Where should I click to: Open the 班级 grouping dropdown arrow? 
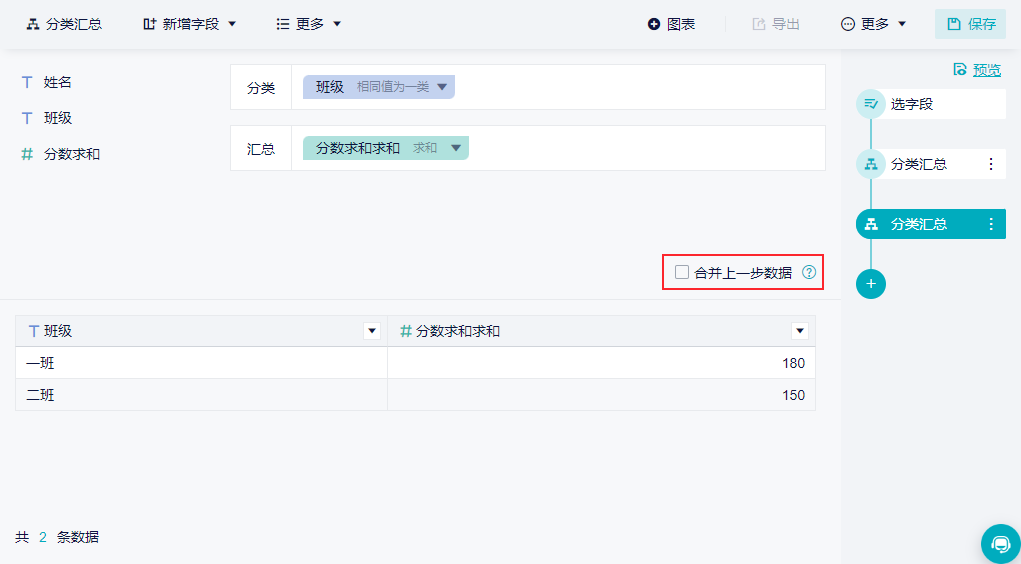[442, 87]
